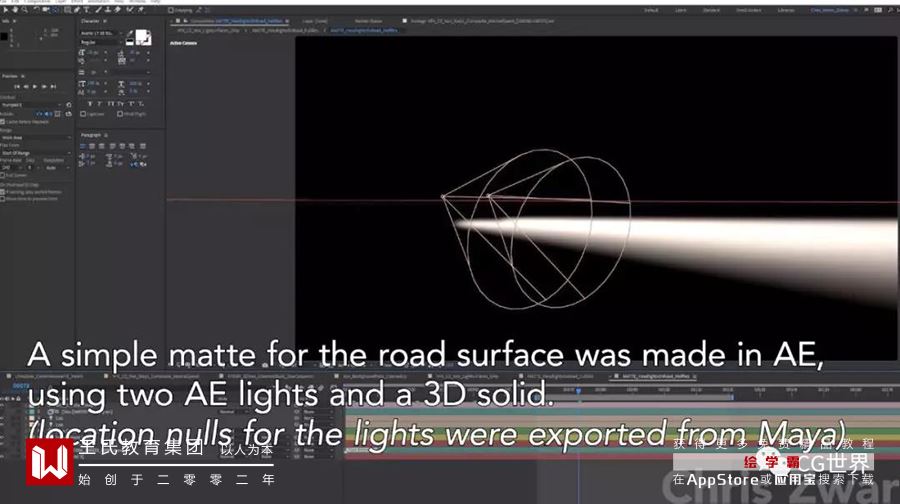Image resolution: width=900 pixels, height=504 pixels.
Task: Apply Small Caps in Character panel
Action: pos(121,104)
